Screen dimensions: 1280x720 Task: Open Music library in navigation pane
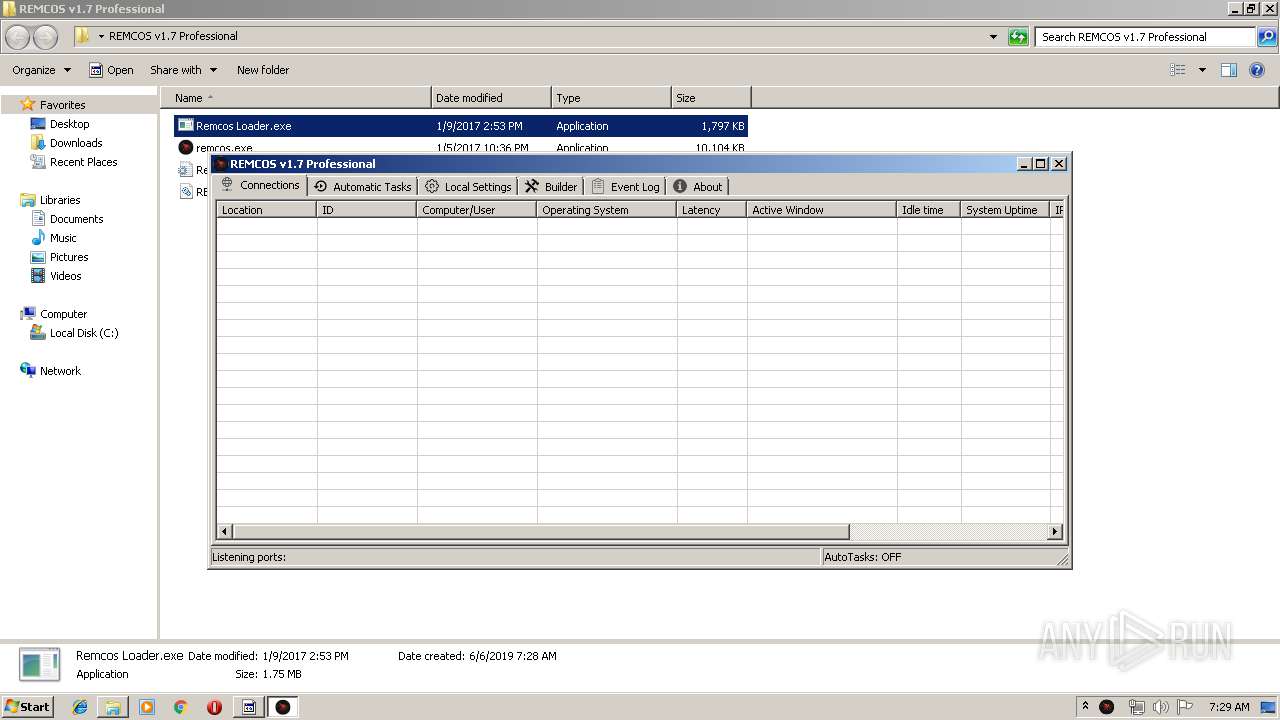[x=63, y=238]
